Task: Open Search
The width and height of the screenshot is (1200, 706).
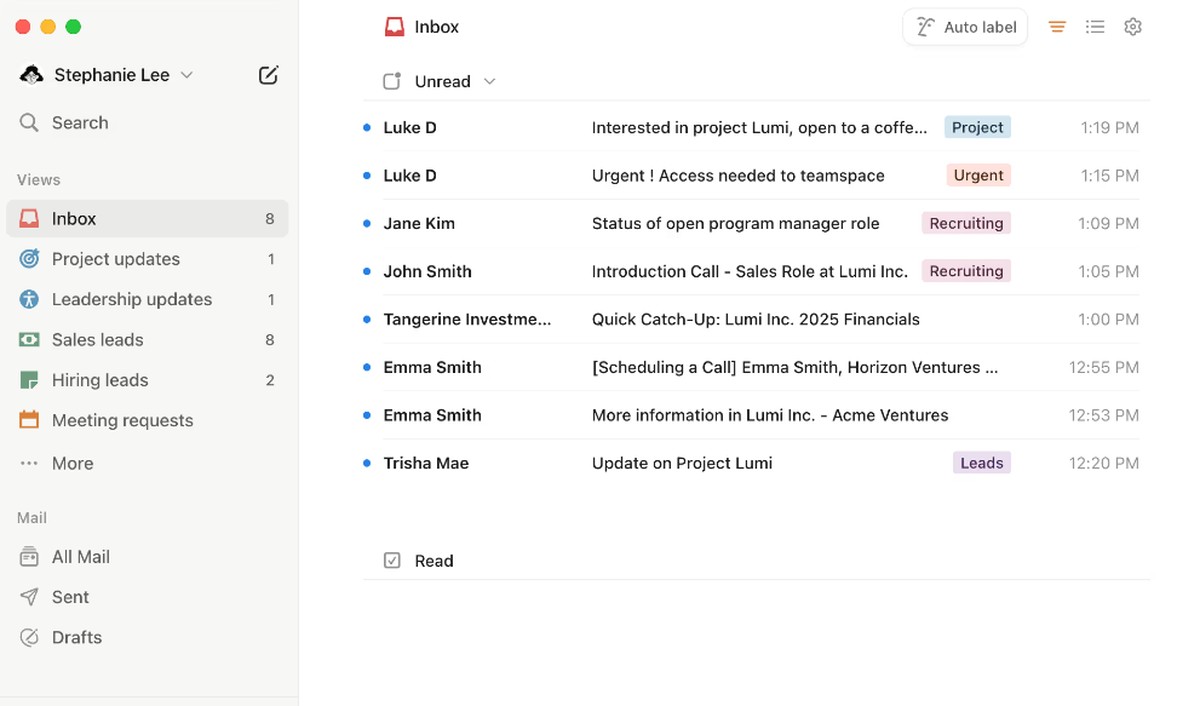Action: pyautogui.click(x=80, y=122)
